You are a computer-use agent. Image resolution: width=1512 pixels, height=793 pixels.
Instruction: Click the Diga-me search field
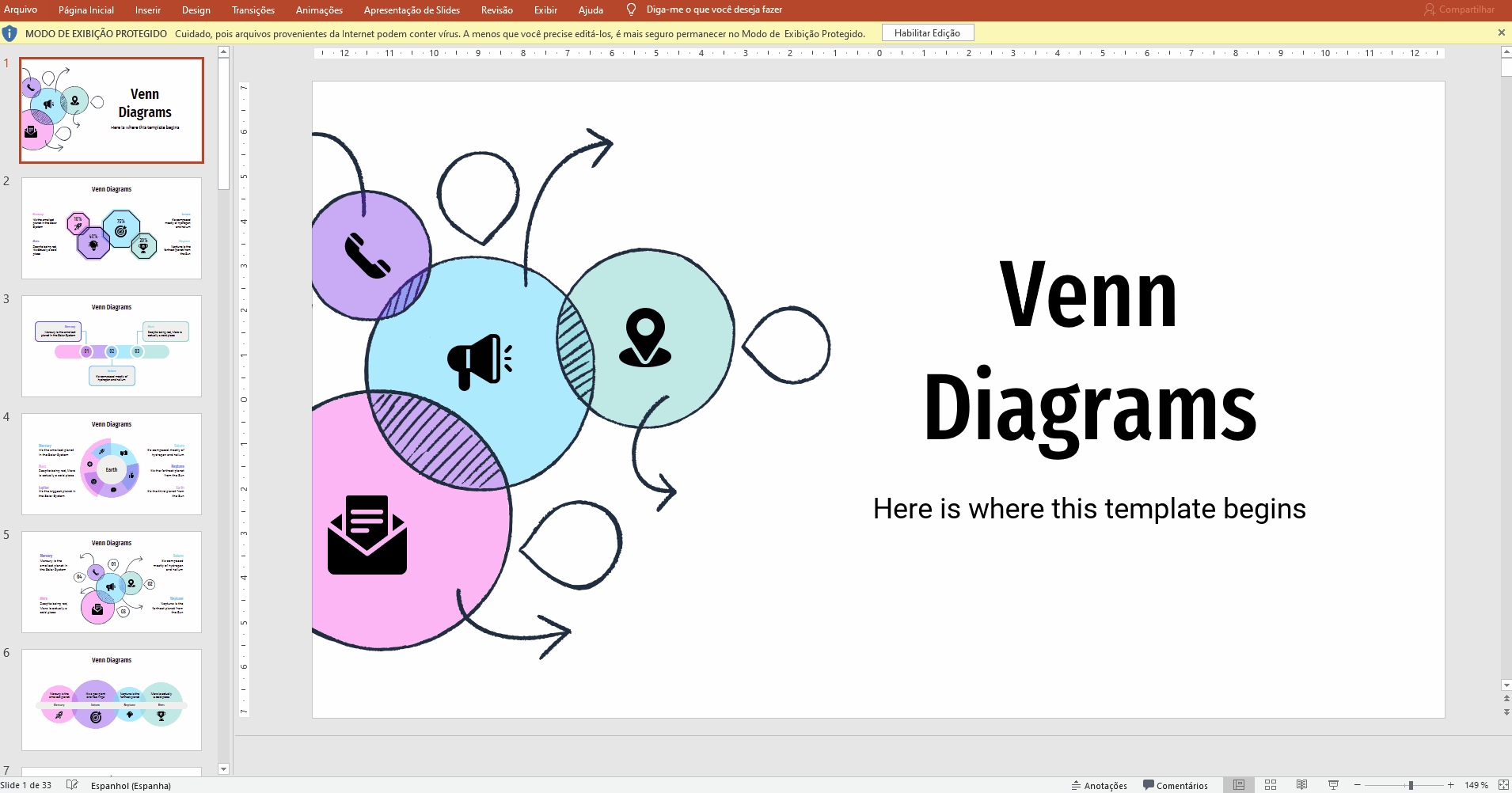click(714, 9)
